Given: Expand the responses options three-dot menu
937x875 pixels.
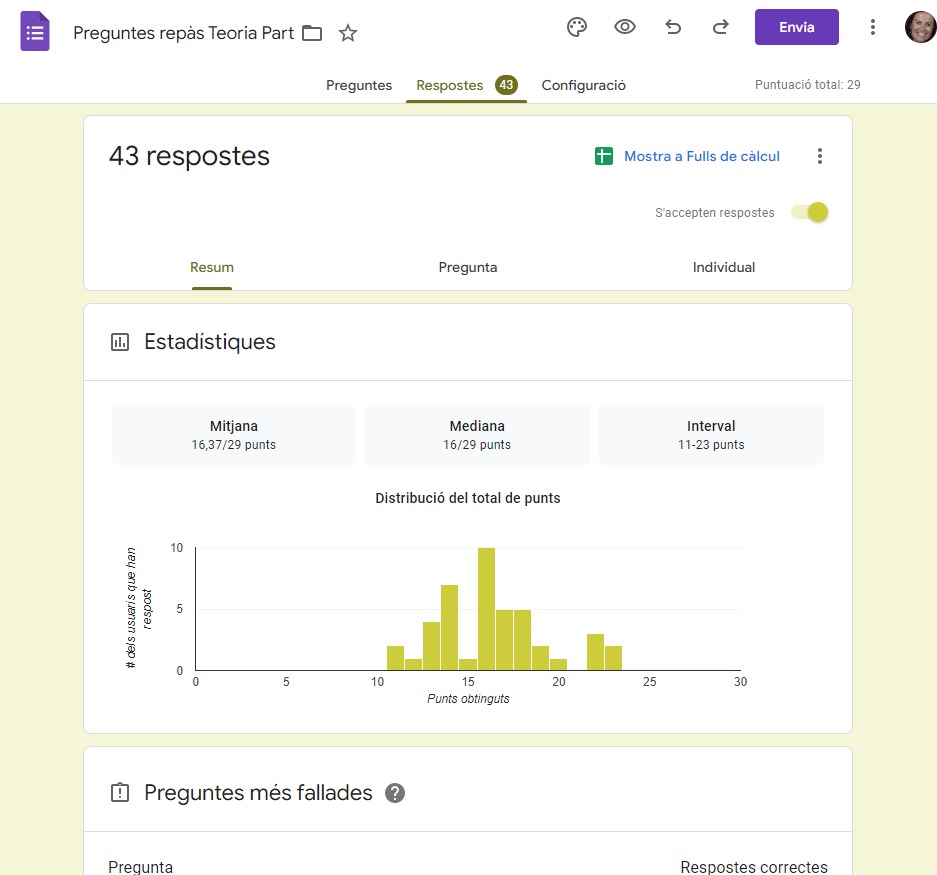Looking at the screenshot, I should coord(820,156).
